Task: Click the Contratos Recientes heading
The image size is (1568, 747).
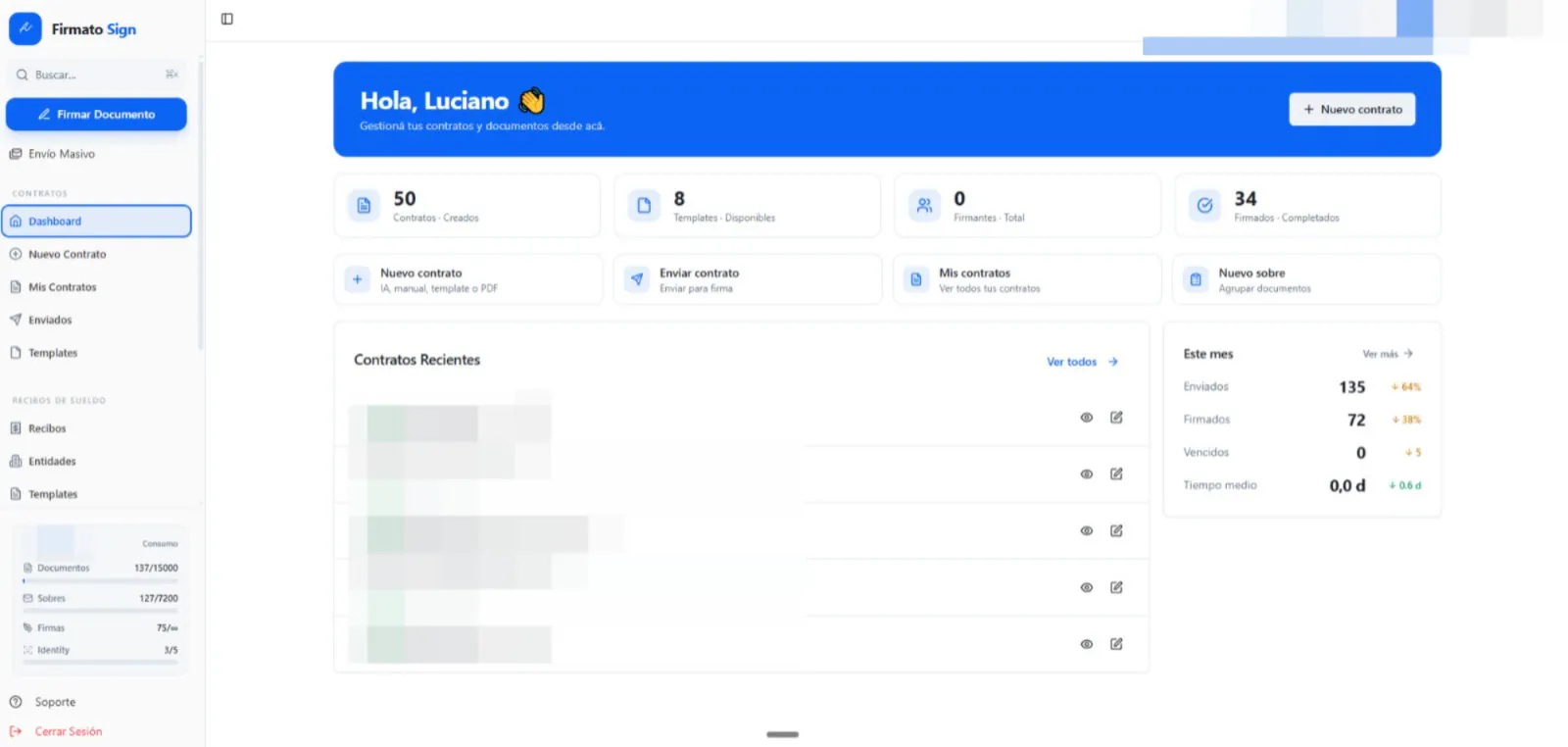Action: click(x=417, y=360)
